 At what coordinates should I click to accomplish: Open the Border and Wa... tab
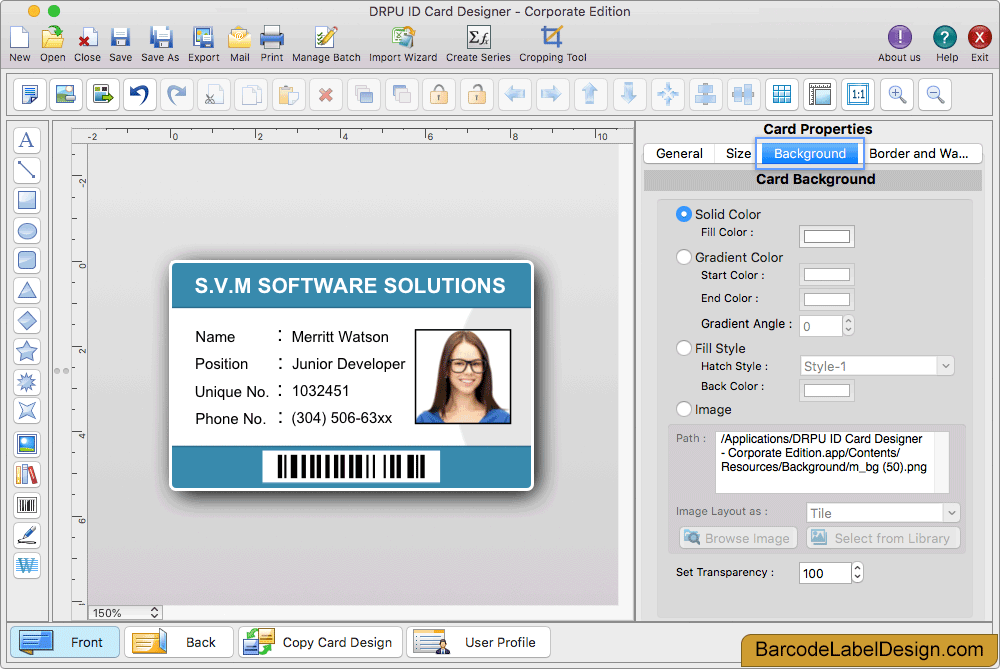pos(918,154)
